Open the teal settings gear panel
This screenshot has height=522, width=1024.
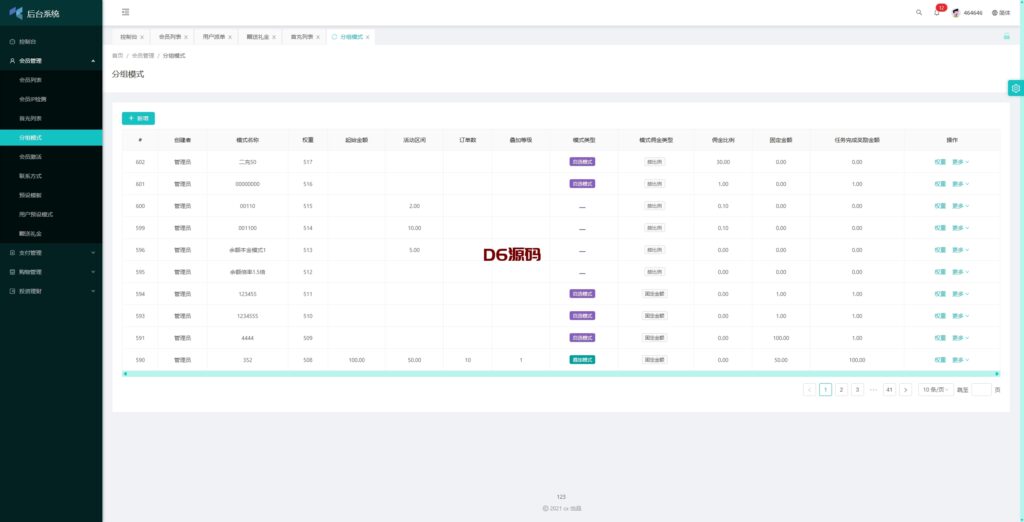pos(1016,88)
